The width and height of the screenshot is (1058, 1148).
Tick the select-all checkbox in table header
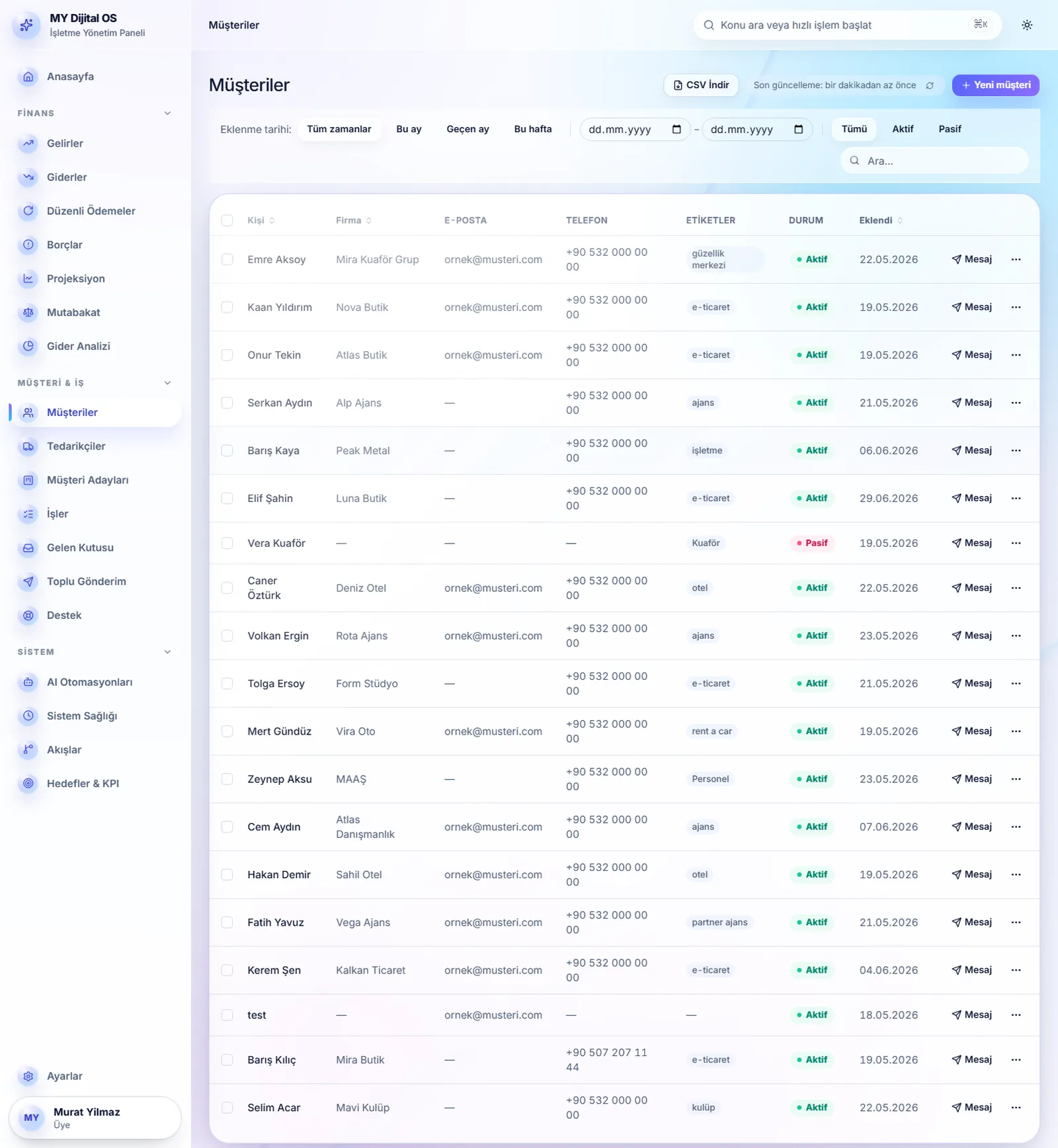pyautogui.click(x=227, y=221)
